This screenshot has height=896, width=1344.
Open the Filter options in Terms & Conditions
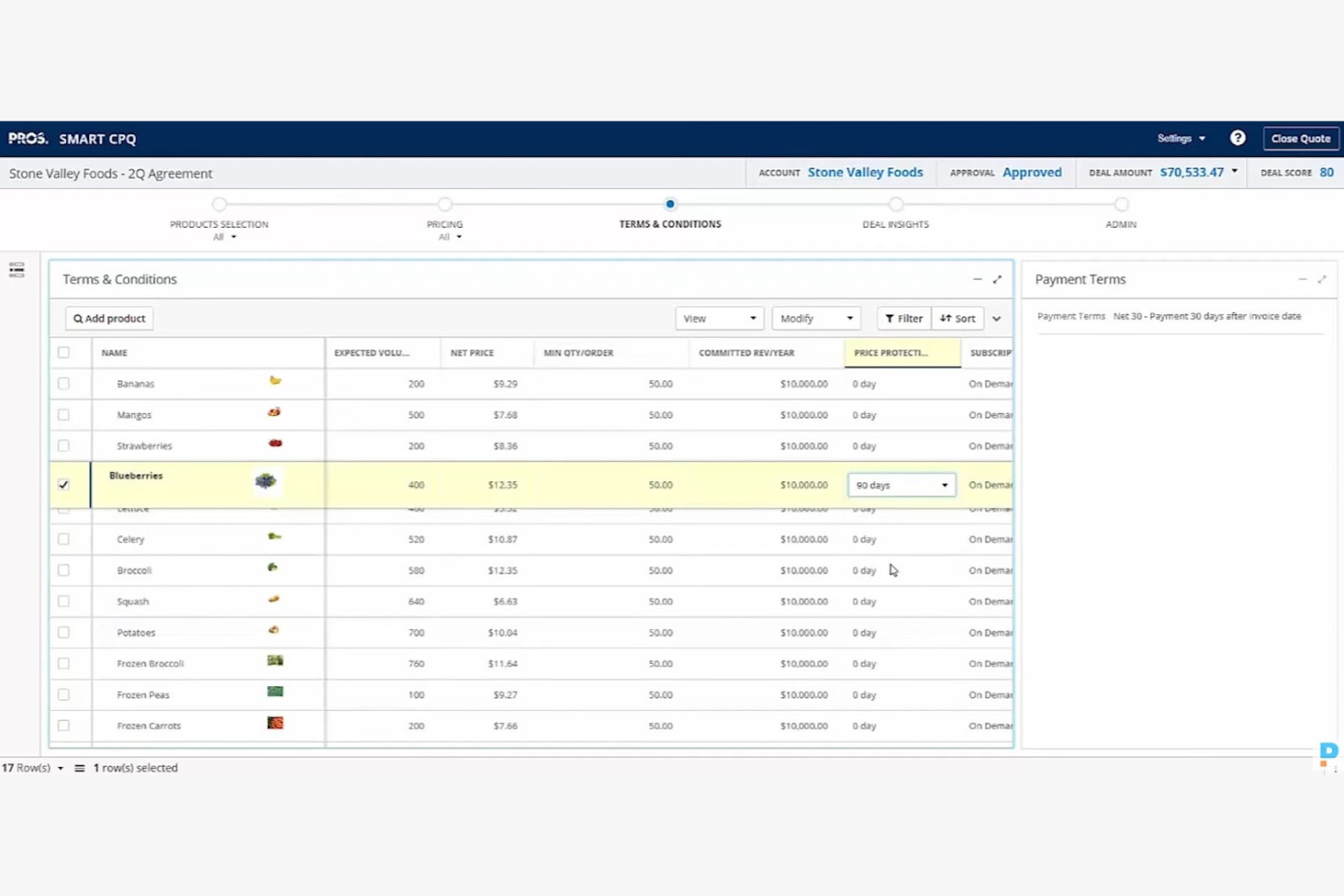coord(903,318)
